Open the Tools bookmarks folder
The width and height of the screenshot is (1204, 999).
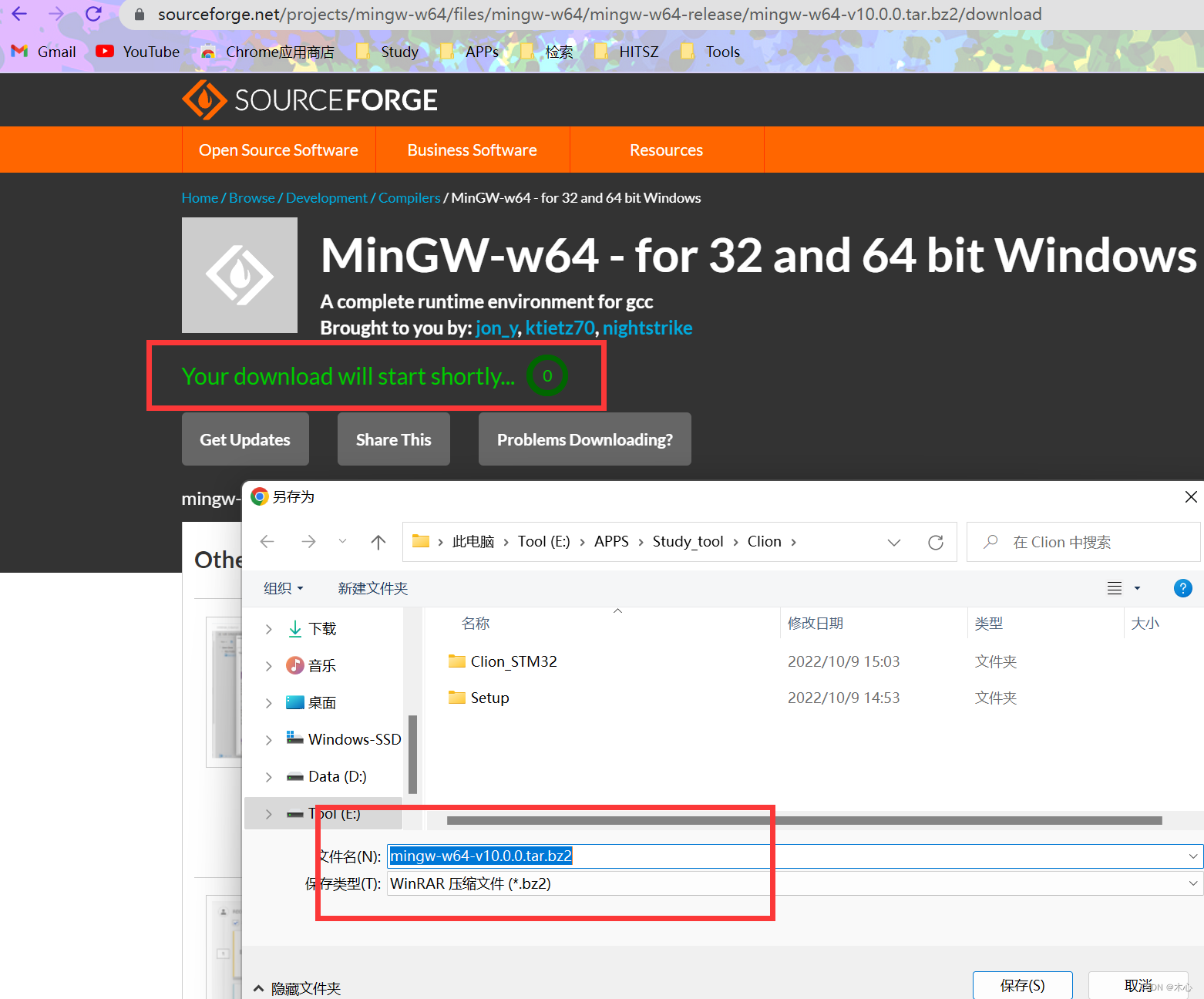(711, 52)
